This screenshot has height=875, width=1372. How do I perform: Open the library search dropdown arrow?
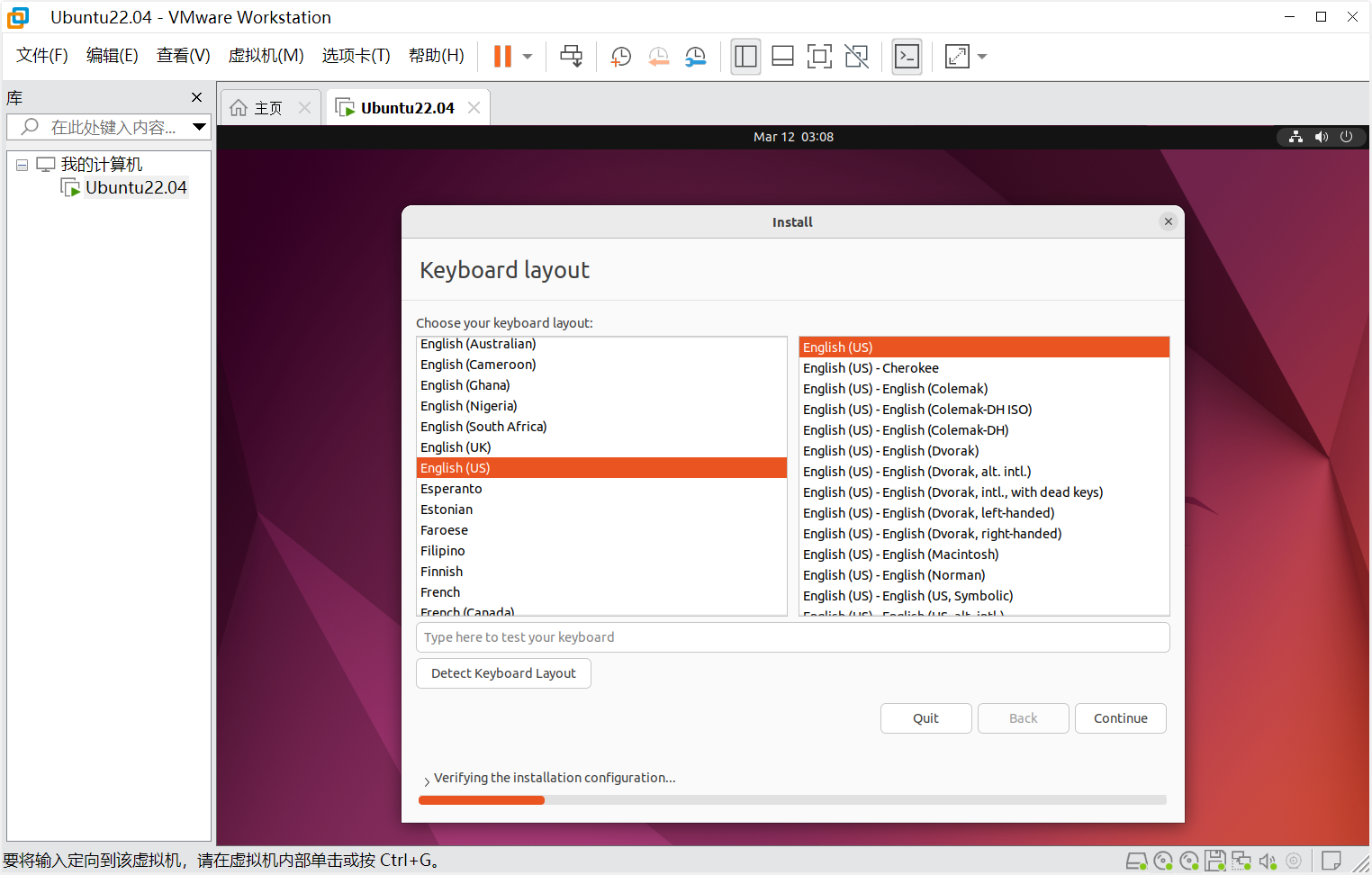point(200,127)
